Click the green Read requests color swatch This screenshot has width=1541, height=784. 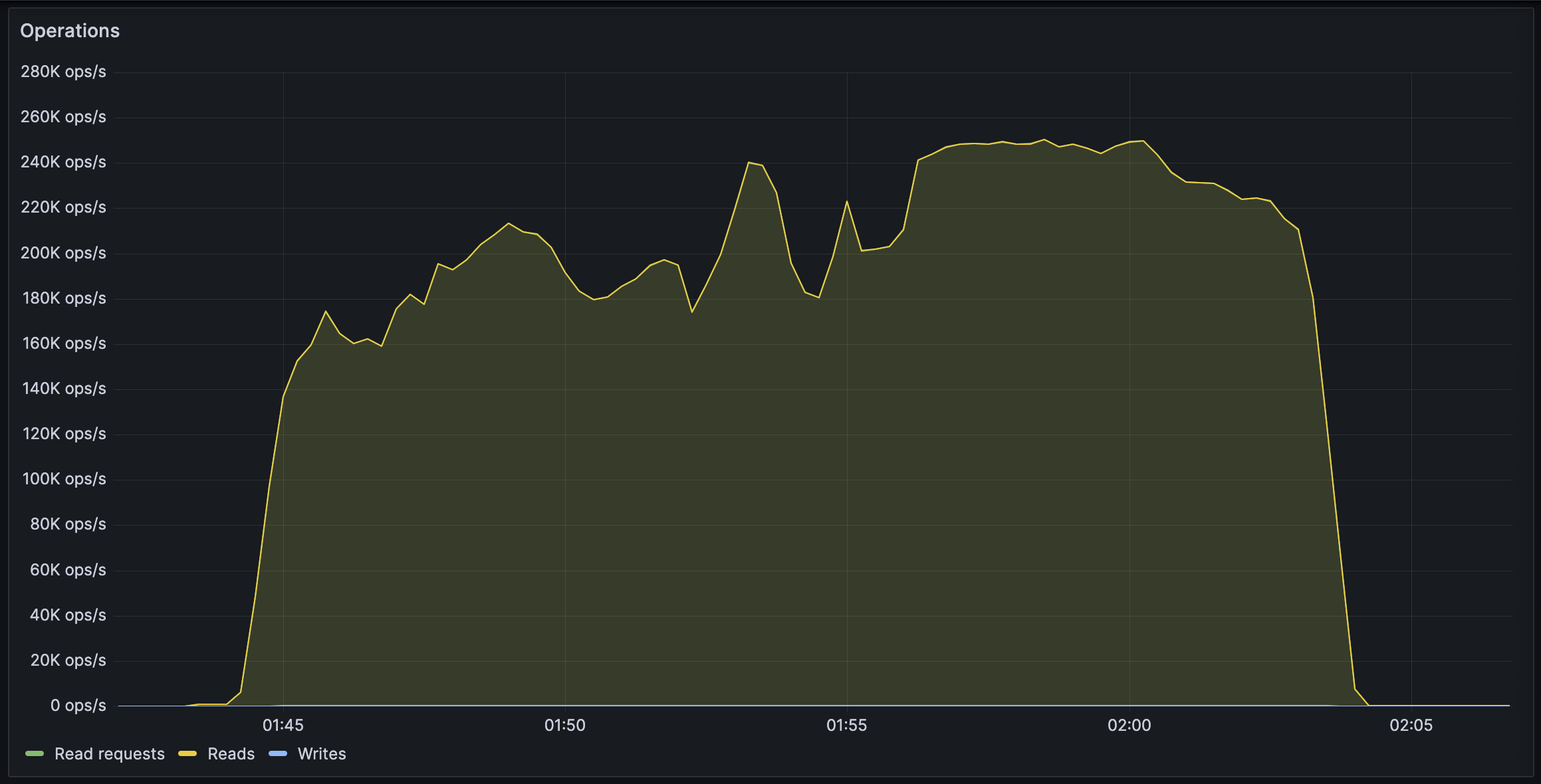pos(35,753)
